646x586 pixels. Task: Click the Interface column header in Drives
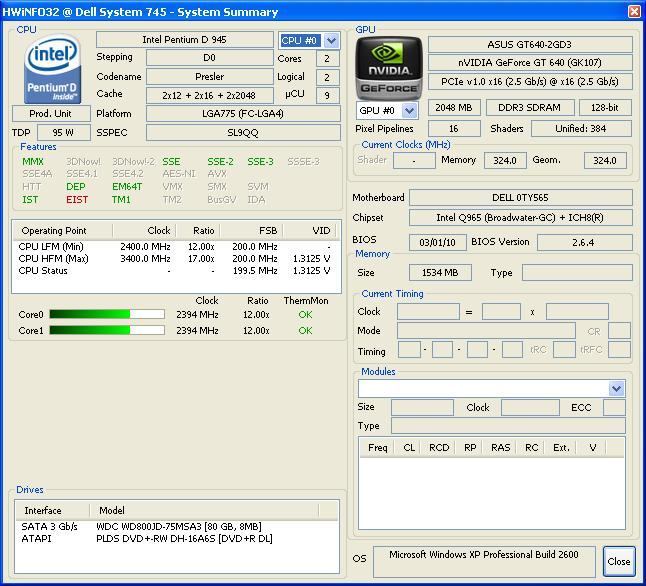click(x=53, y=511)
